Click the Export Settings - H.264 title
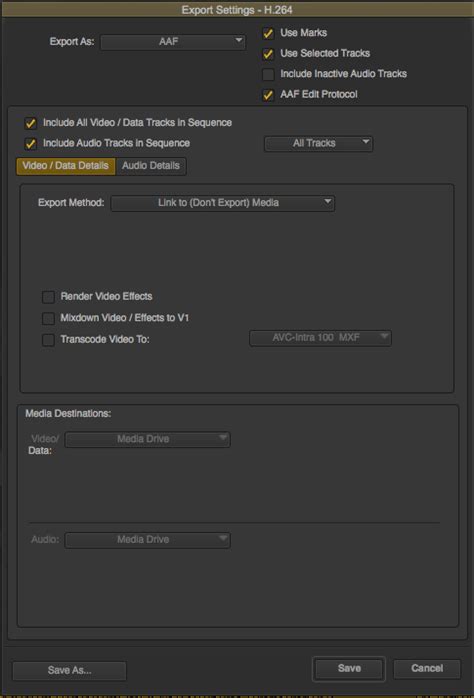Viewport: 474px width, 698px height. [x=237, y=10]
